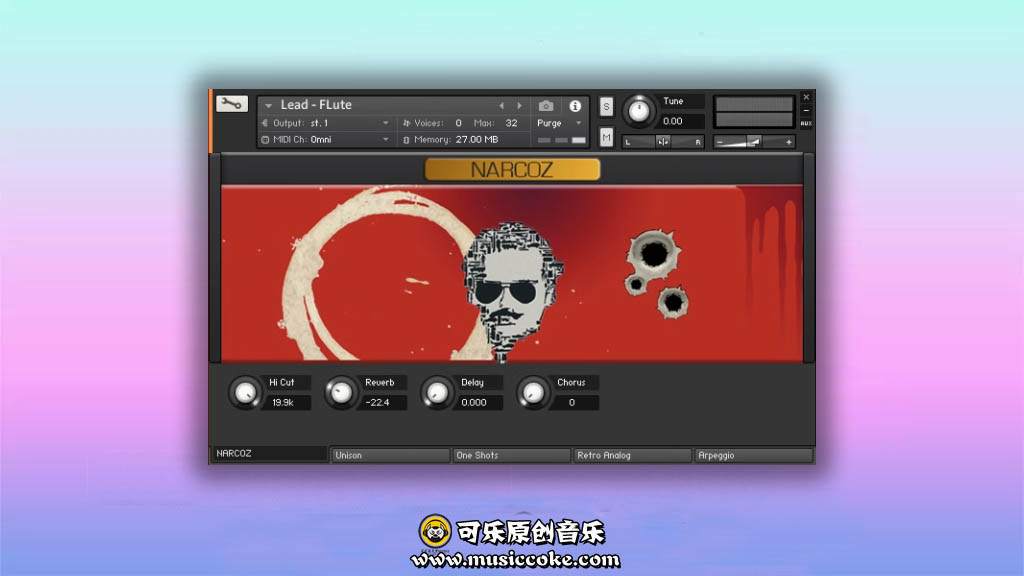Click the Voices count 0
Viewport: 1024px width, 576px height.
click(458, 123)
